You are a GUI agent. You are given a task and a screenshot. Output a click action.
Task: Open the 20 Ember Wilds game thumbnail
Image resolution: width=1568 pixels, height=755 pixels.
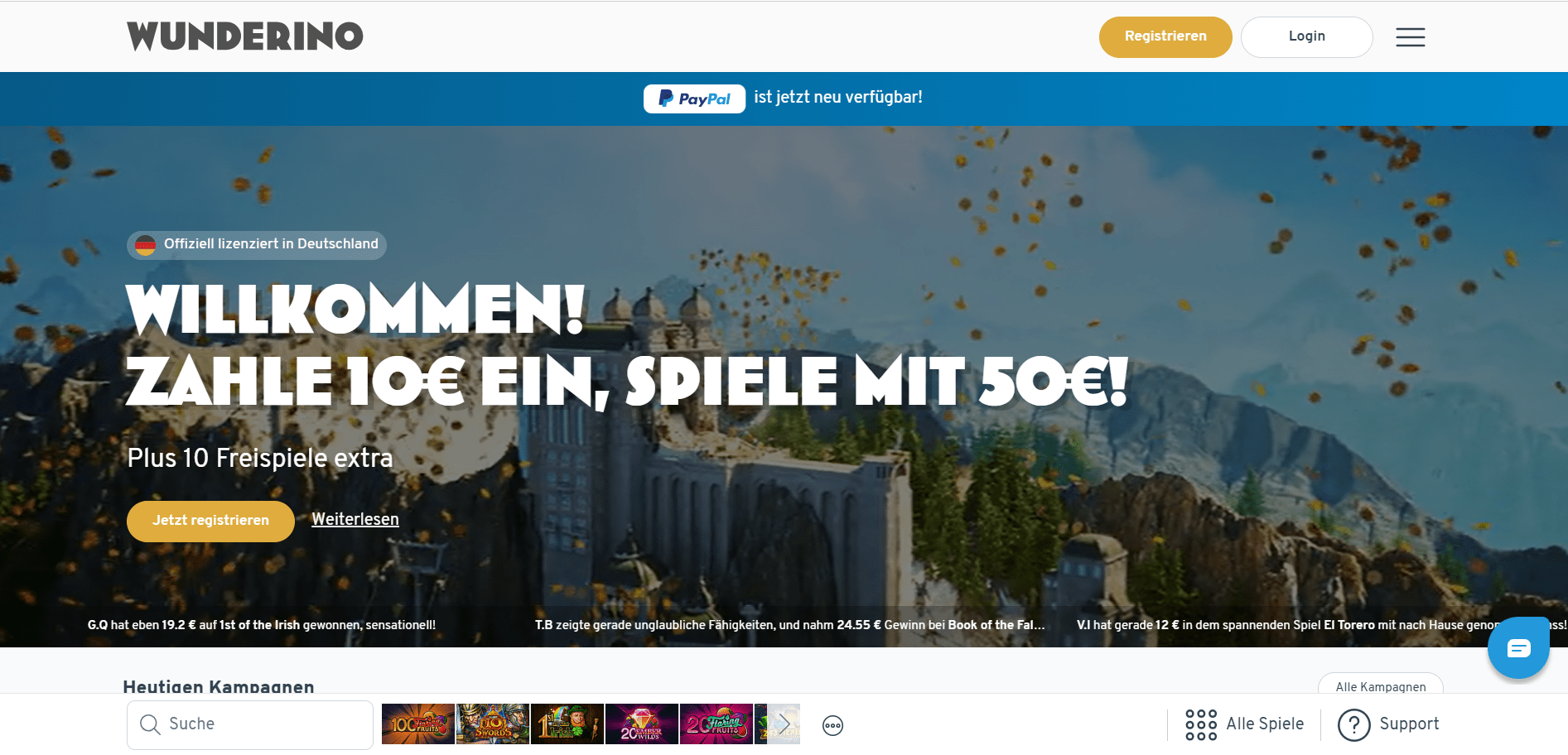pyautogui.click(x=641, y=724)
